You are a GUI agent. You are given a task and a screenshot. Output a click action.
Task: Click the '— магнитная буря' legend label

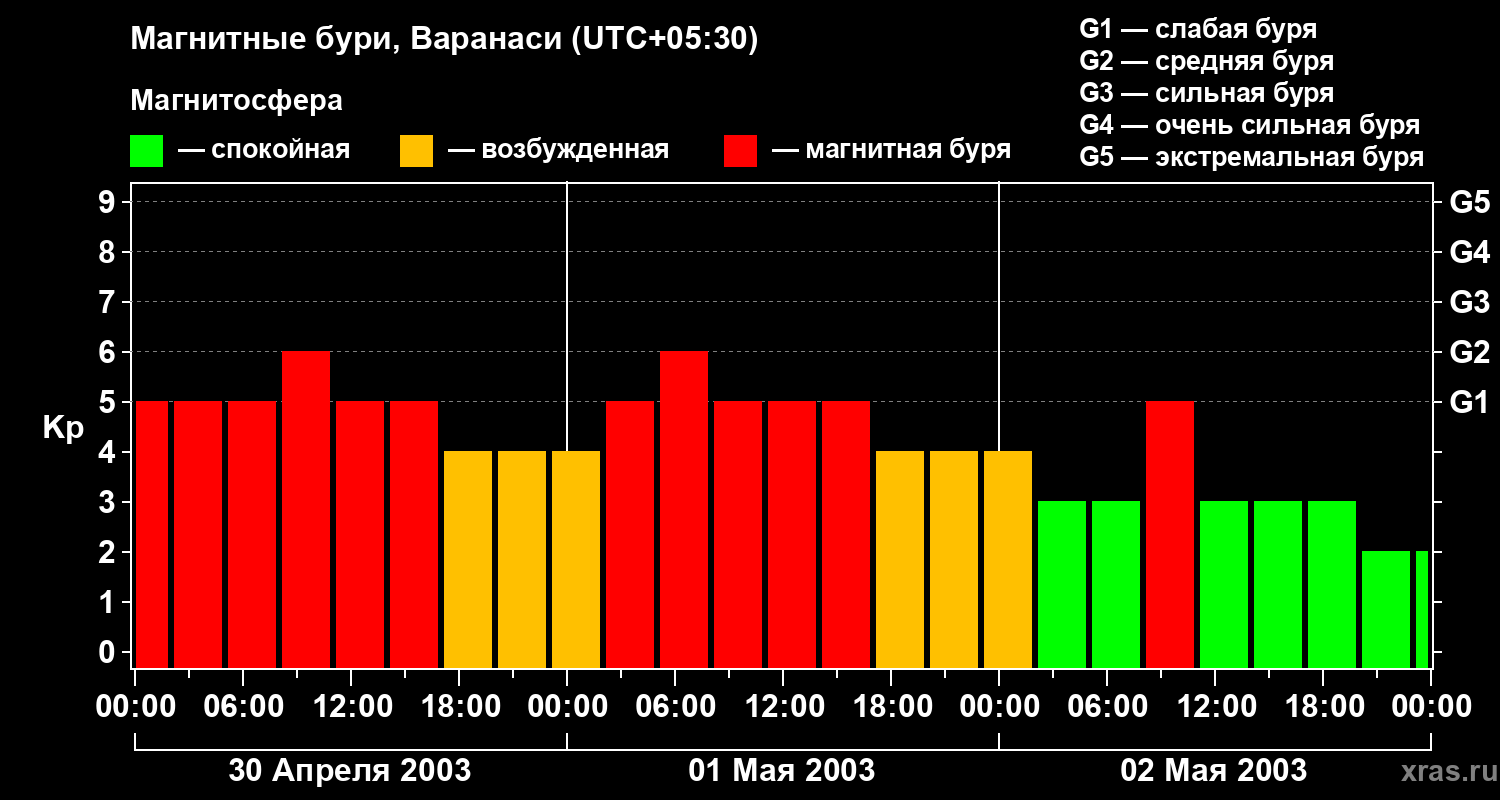(x=891, y=150)
